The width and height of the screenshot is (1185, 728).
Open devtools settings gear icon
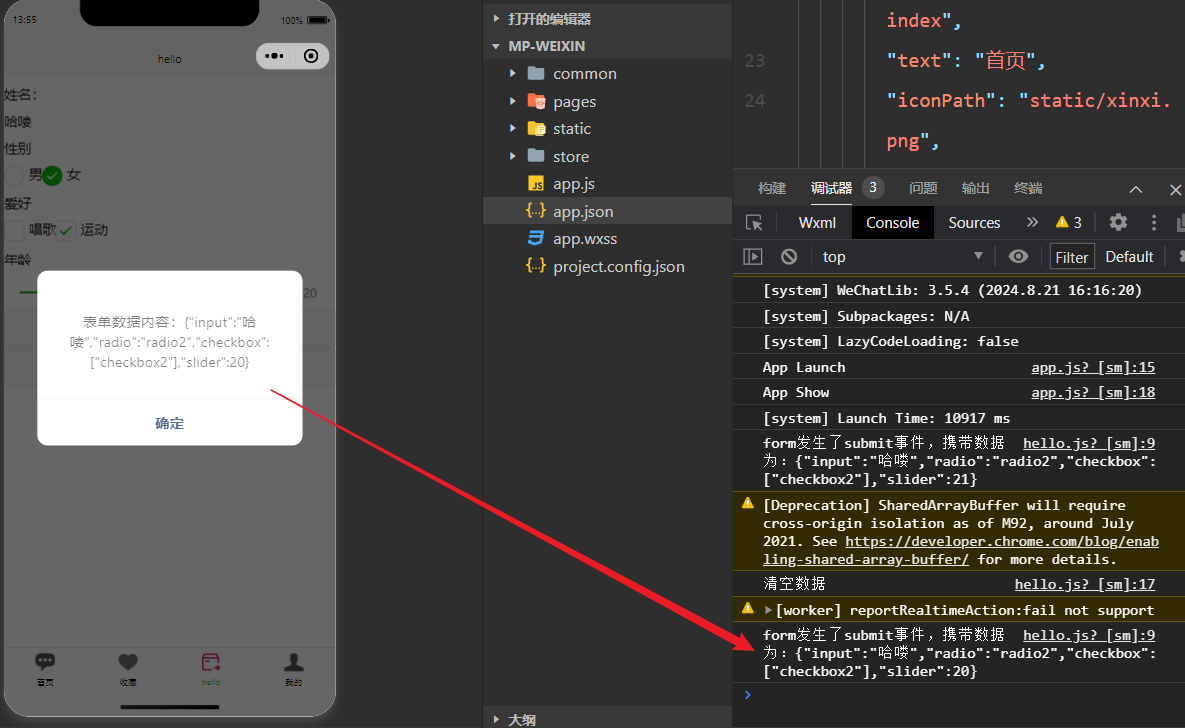tap(1118, 222)
